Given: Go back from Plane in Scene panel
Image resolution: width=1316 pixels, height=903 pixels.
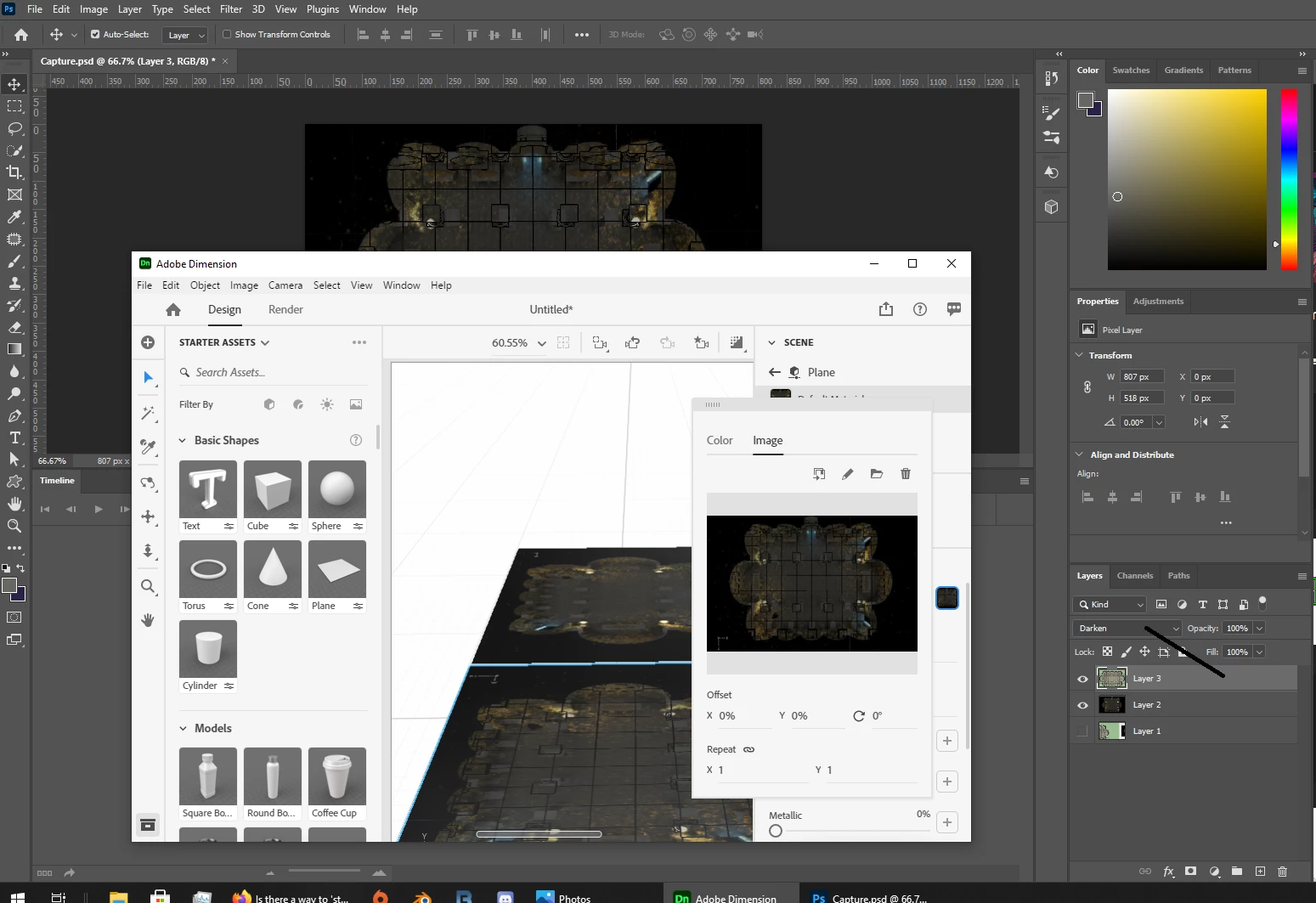Looking at the screenshot, I should [774, 372].
